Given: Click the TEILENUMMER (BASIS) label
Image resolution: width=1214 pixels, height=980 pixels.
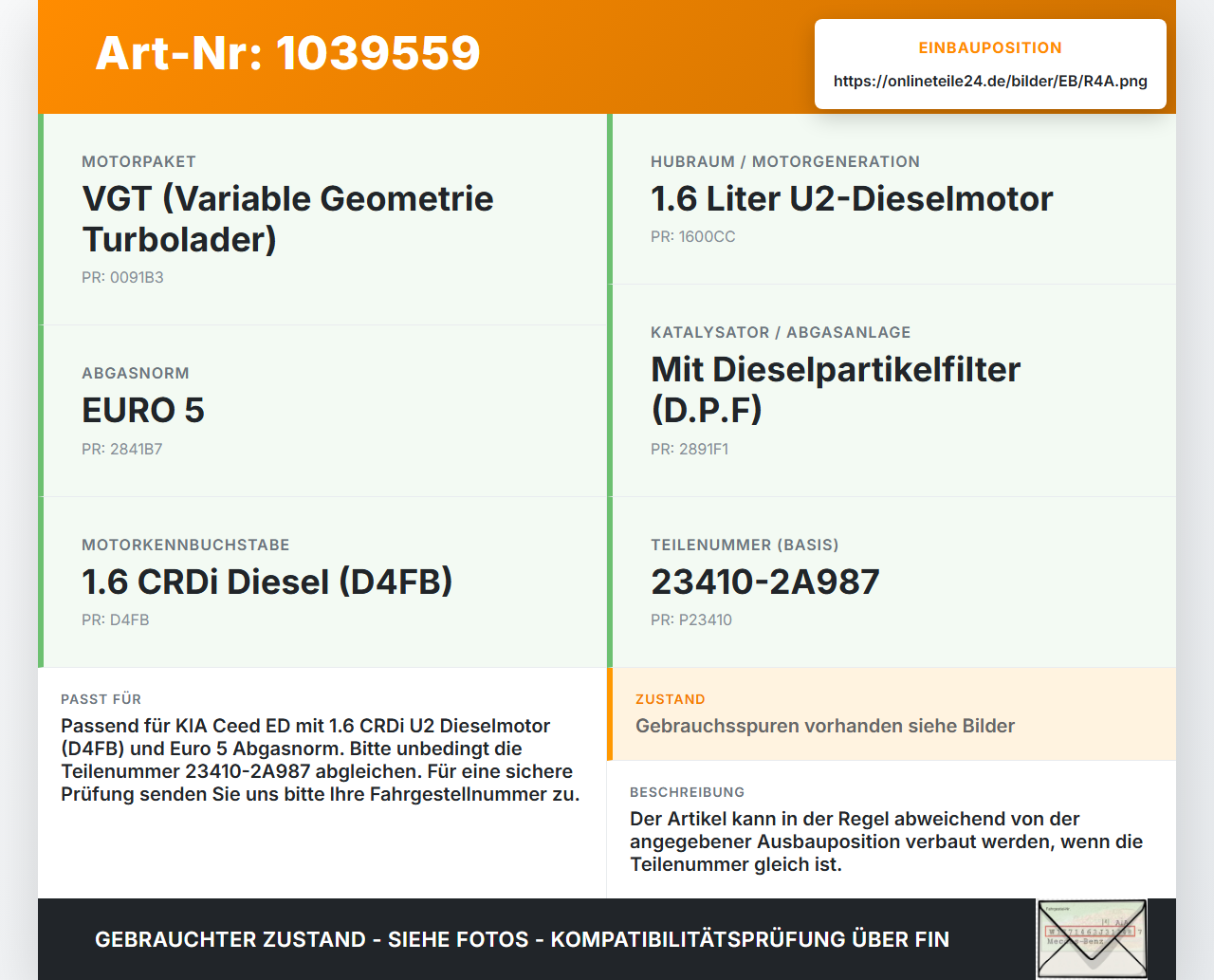Looking at the screenshot, I should 745,545.
